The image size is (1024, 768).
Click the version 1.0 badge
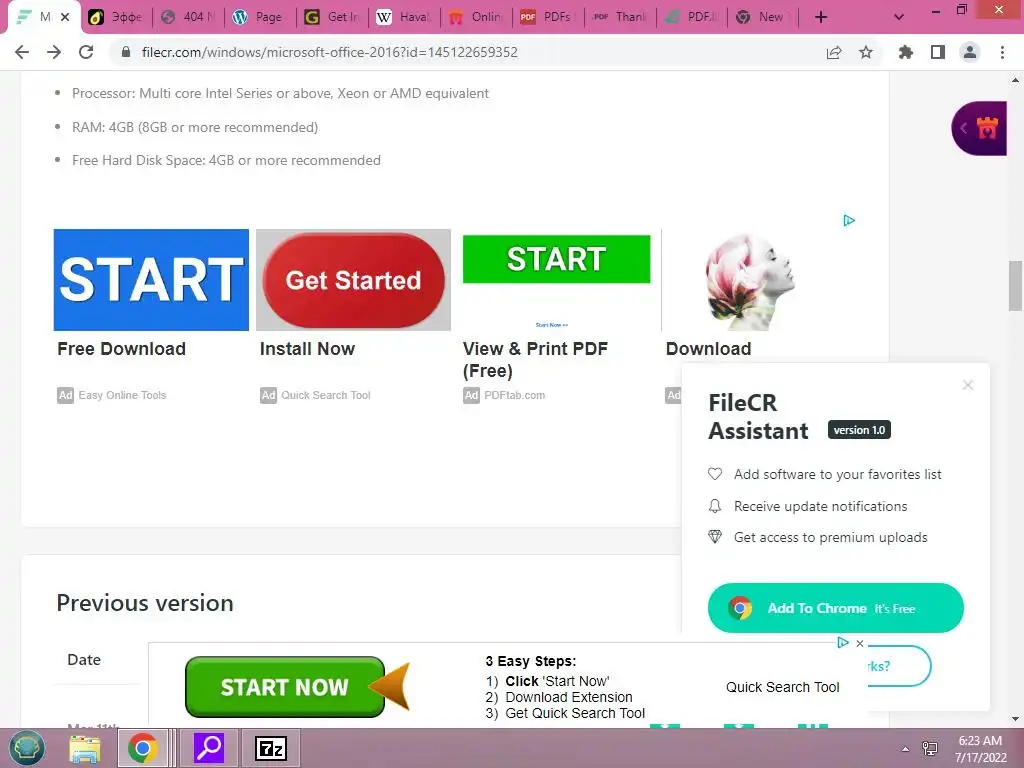(x=859, y=430)
